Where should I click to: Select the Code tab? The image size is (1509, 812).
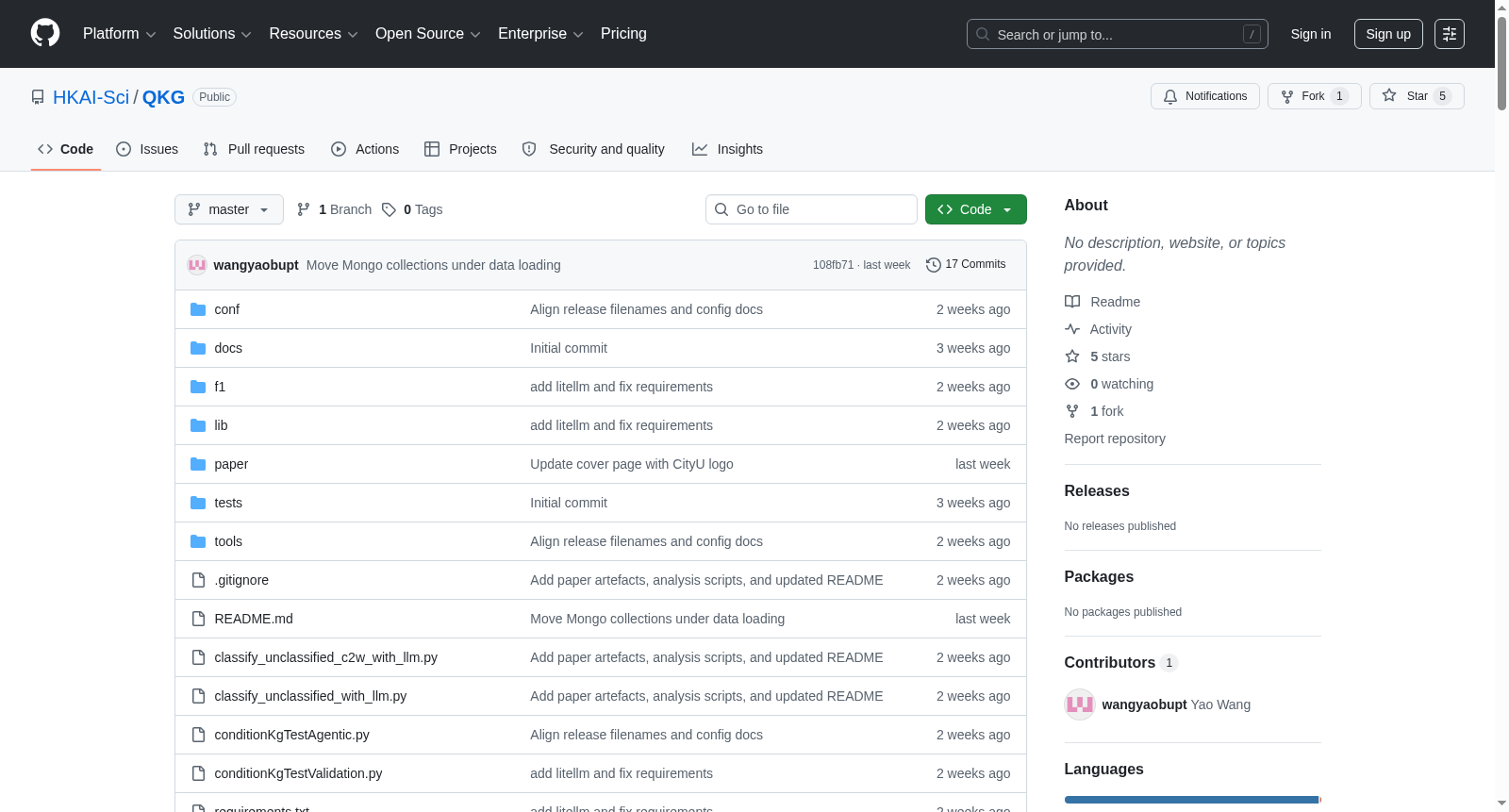(x=66, y=149)
